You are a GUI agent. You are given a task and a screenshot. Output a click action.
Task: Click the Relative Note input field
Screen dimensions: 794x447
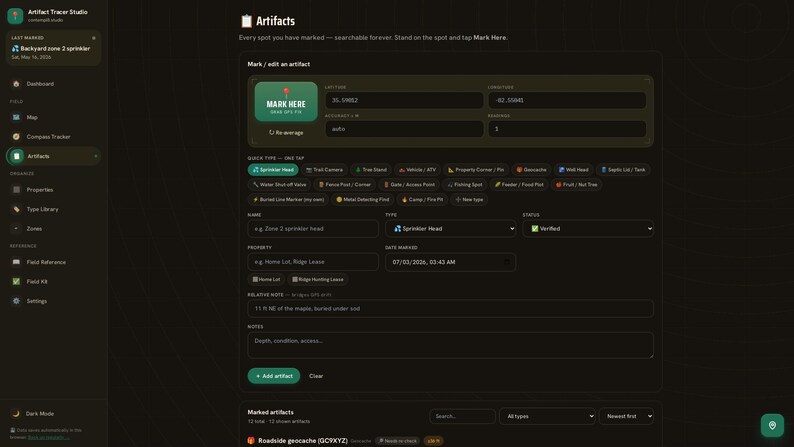point(450,308)
